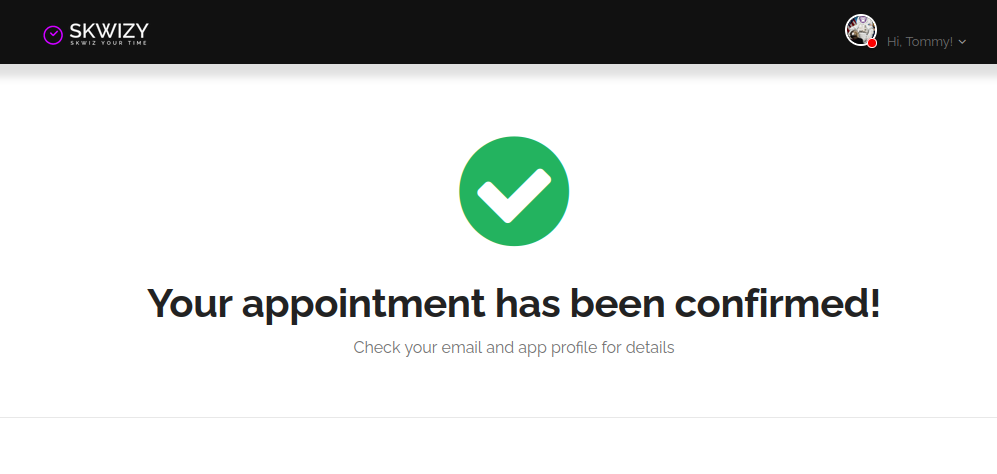Click the horizontal divider below the message
997x474 pixels.
click(498, 417)
